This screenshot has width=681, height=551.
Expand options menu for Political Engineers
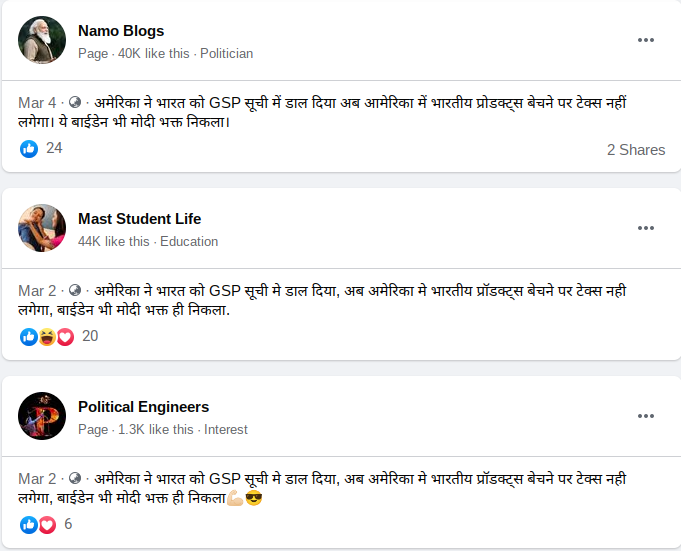coord(646,416)
